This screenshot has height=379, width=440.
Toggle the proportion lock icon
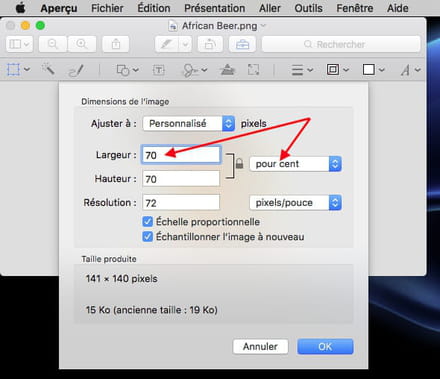click(239, 163)
